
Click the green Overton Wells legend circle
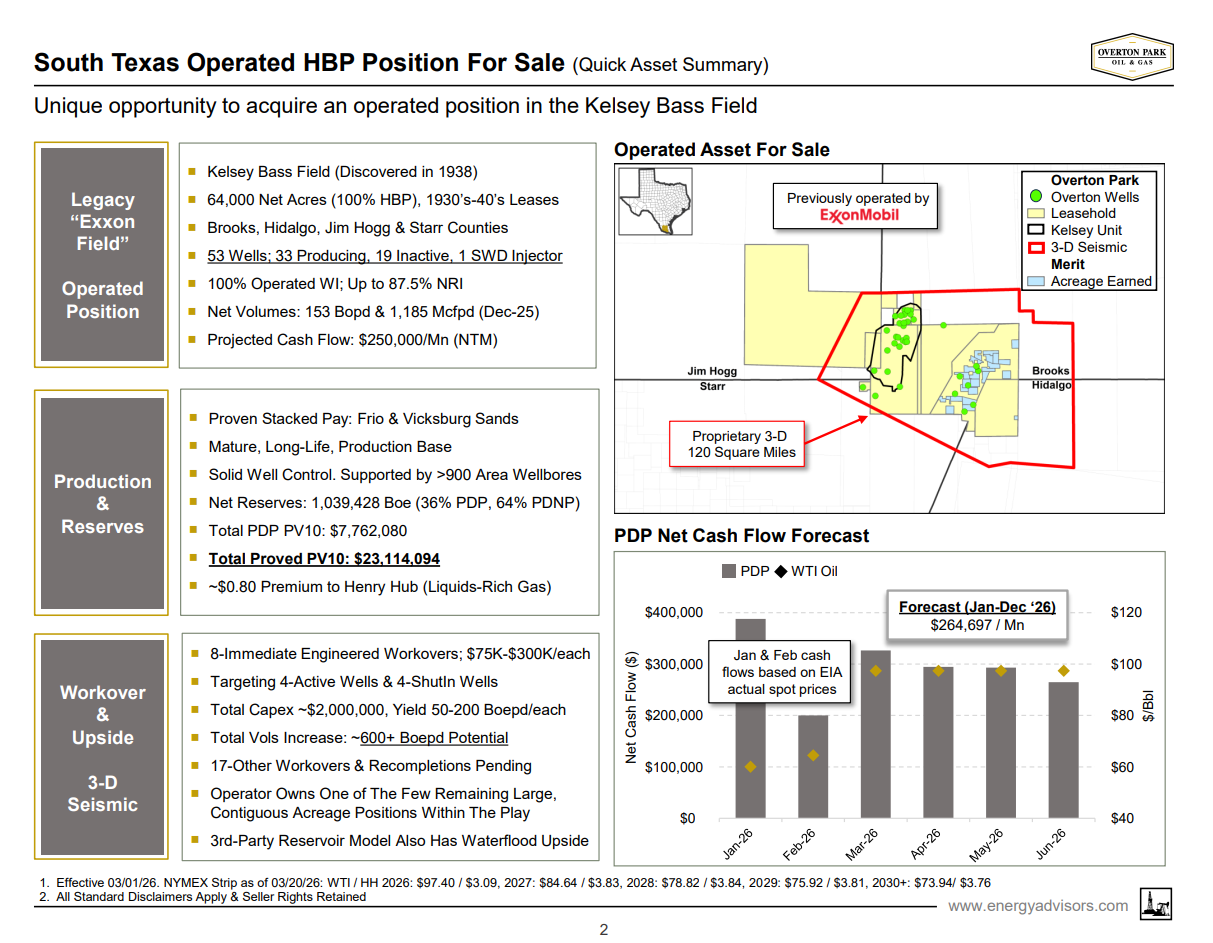[x=1036, y=197]
